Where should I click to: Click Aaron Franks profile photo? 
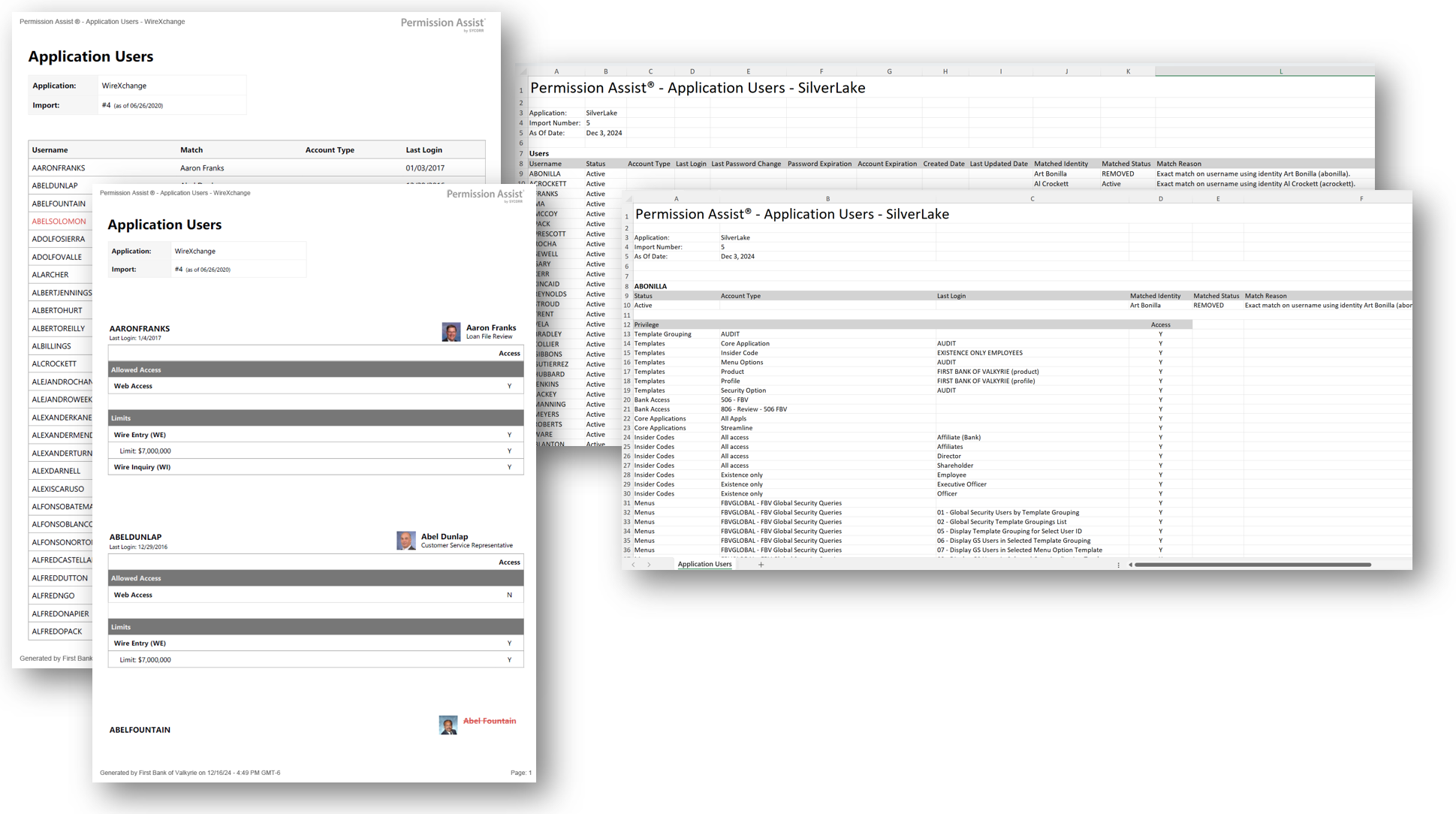(x=451, y=332)
